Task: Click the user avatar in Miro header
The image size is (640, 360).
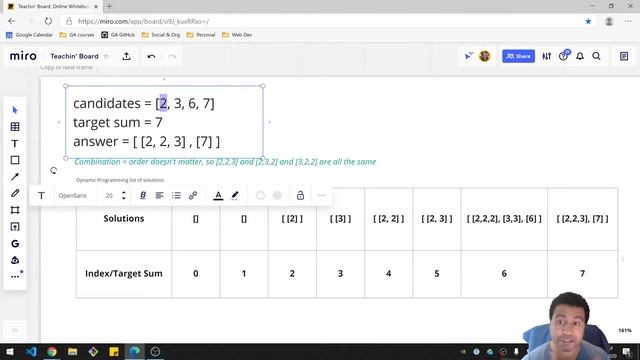Action: (x=484, y=56)
